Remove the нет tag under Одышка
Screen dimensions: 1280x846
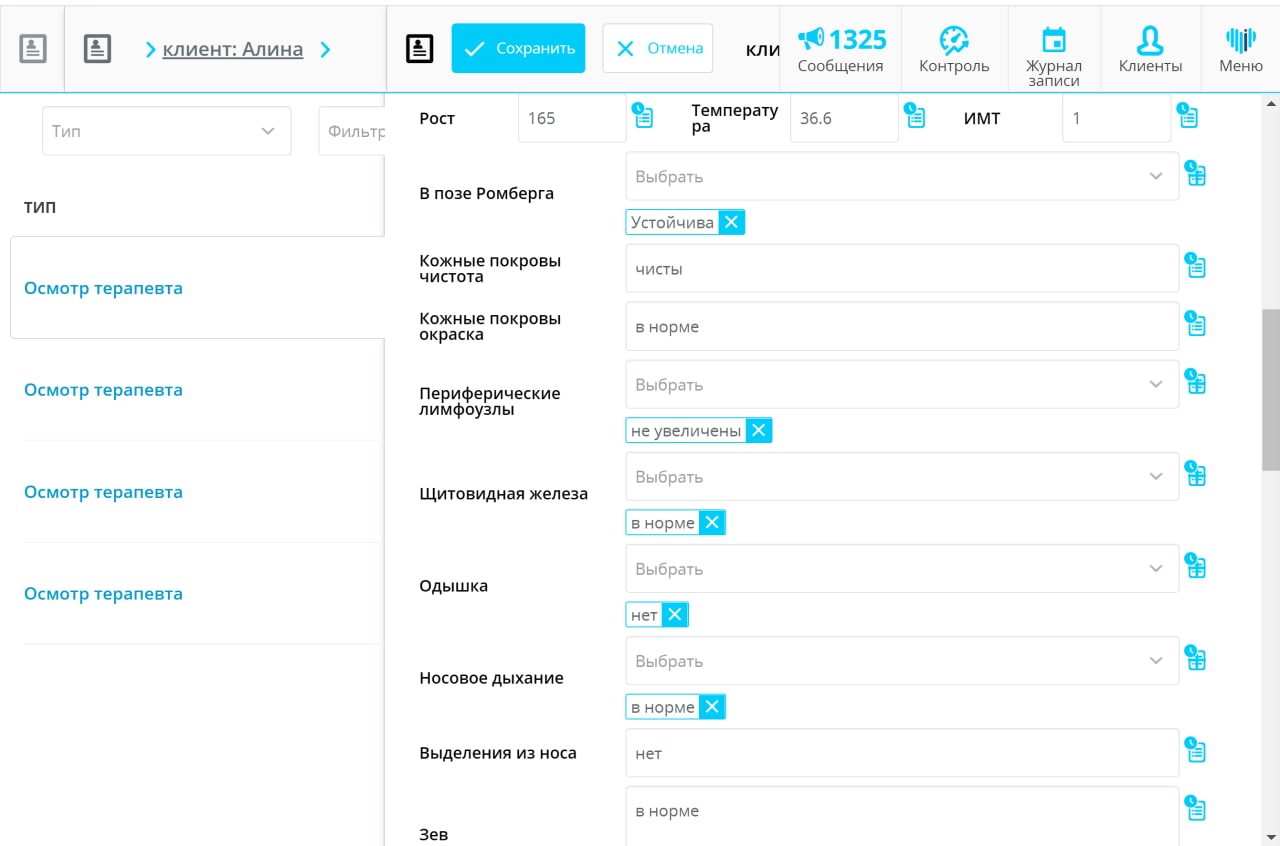tap(675, 614)
